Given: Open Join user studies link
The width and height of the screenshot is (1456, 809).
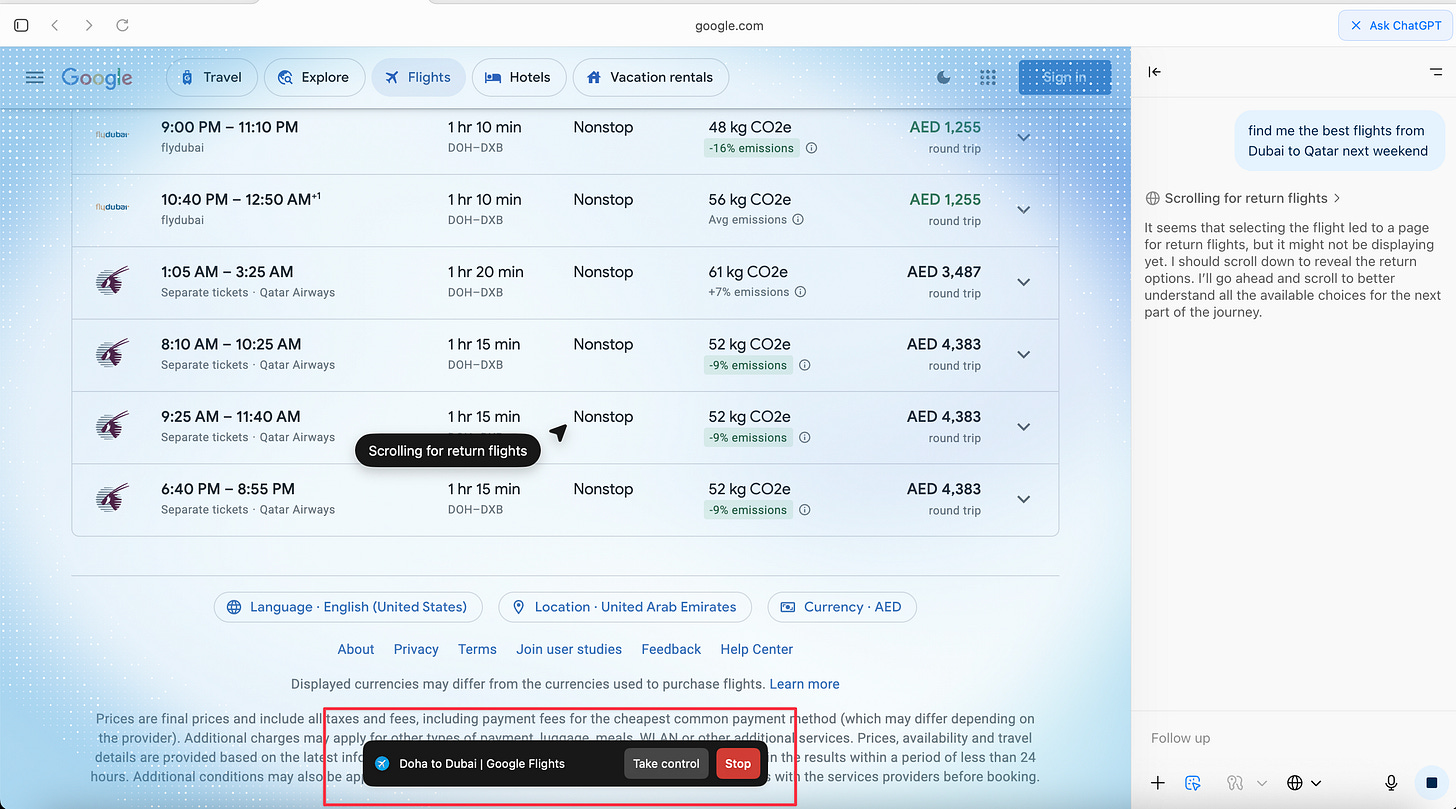Looking at the screenshot, I should point(569,649).
